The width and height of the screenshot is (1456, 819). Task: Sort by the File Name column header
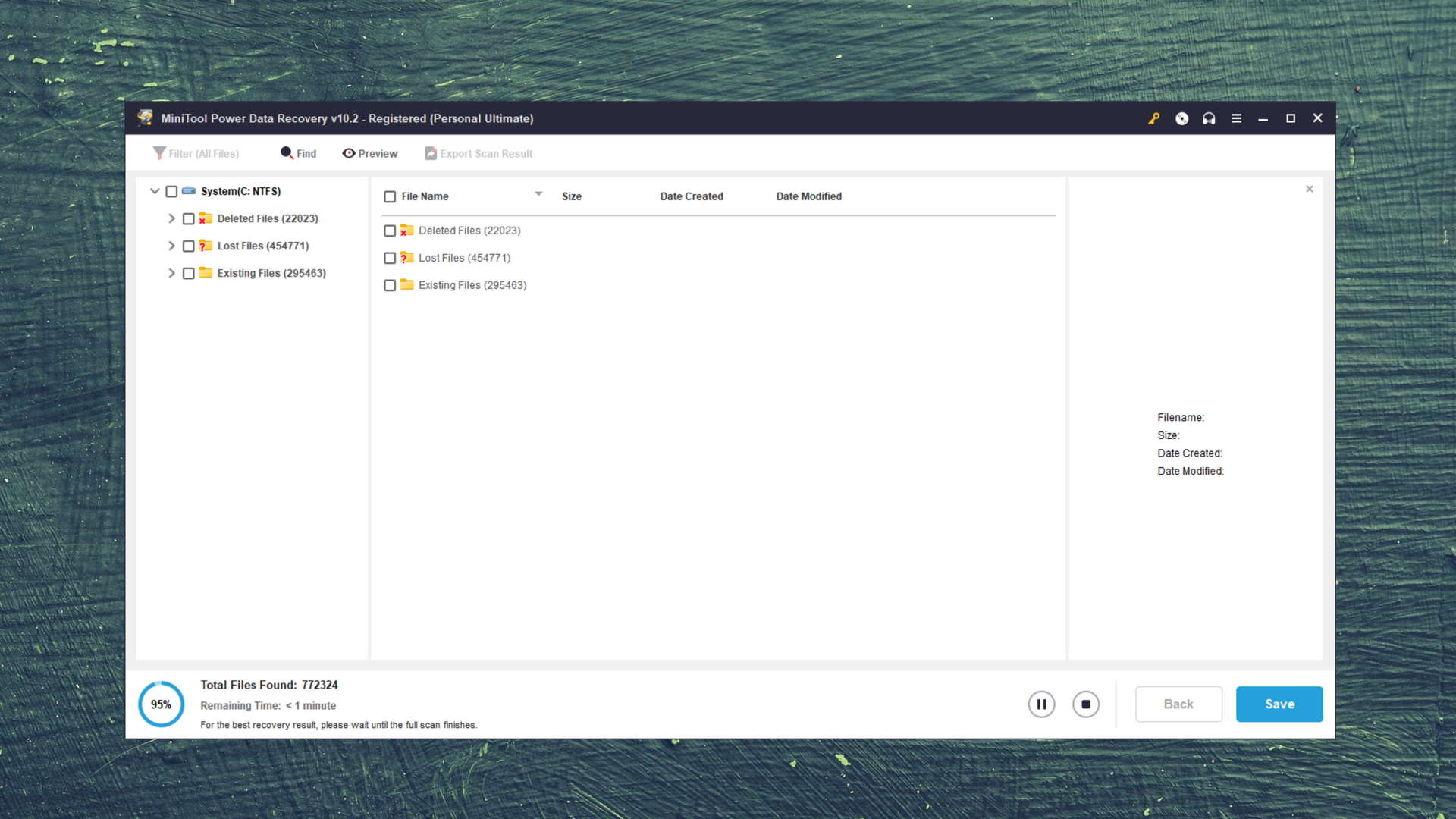[x=425, y=196]
